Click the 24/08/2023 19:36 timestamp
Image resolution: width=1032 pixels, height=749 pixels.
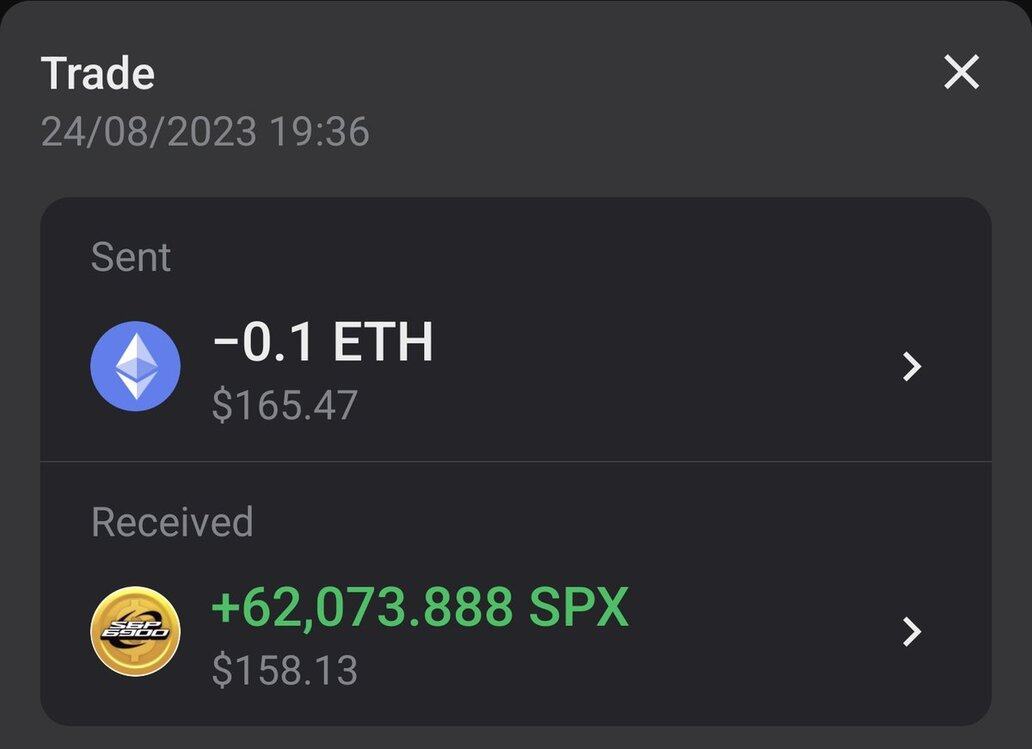click(x=205, y=132)
